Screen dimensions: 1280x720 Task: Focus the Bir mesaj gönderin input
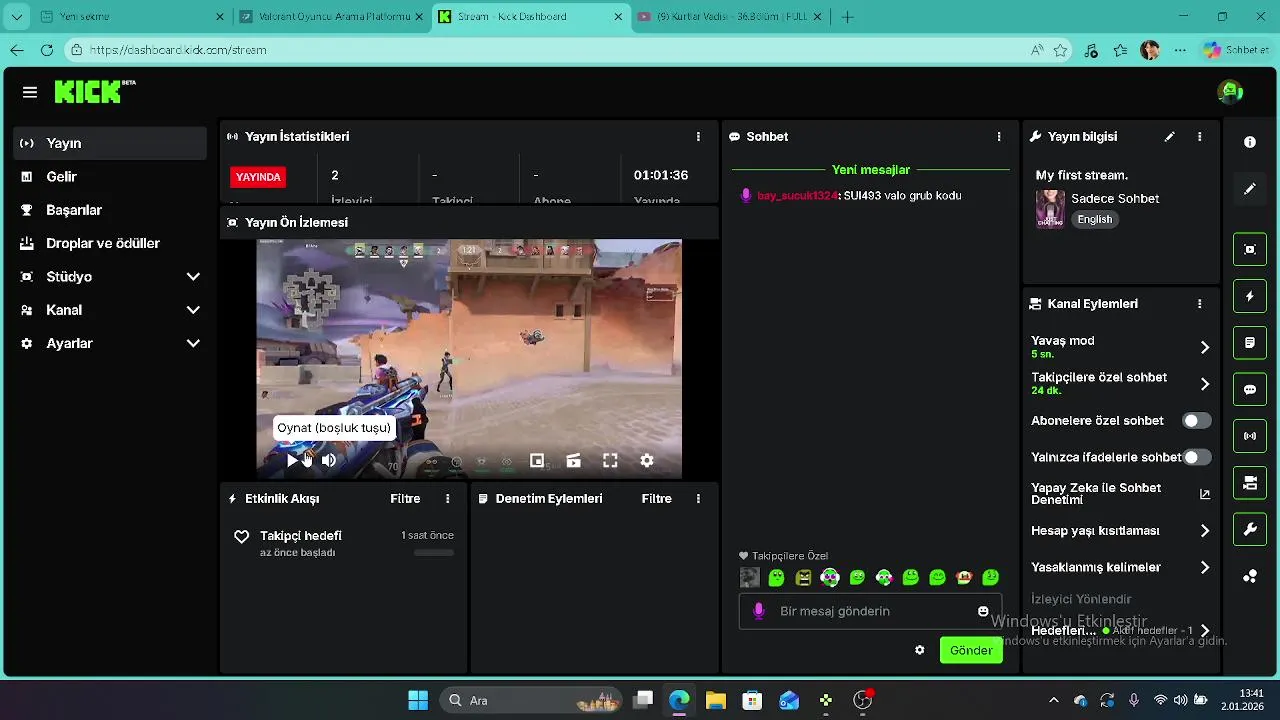(x=870, y=611)
